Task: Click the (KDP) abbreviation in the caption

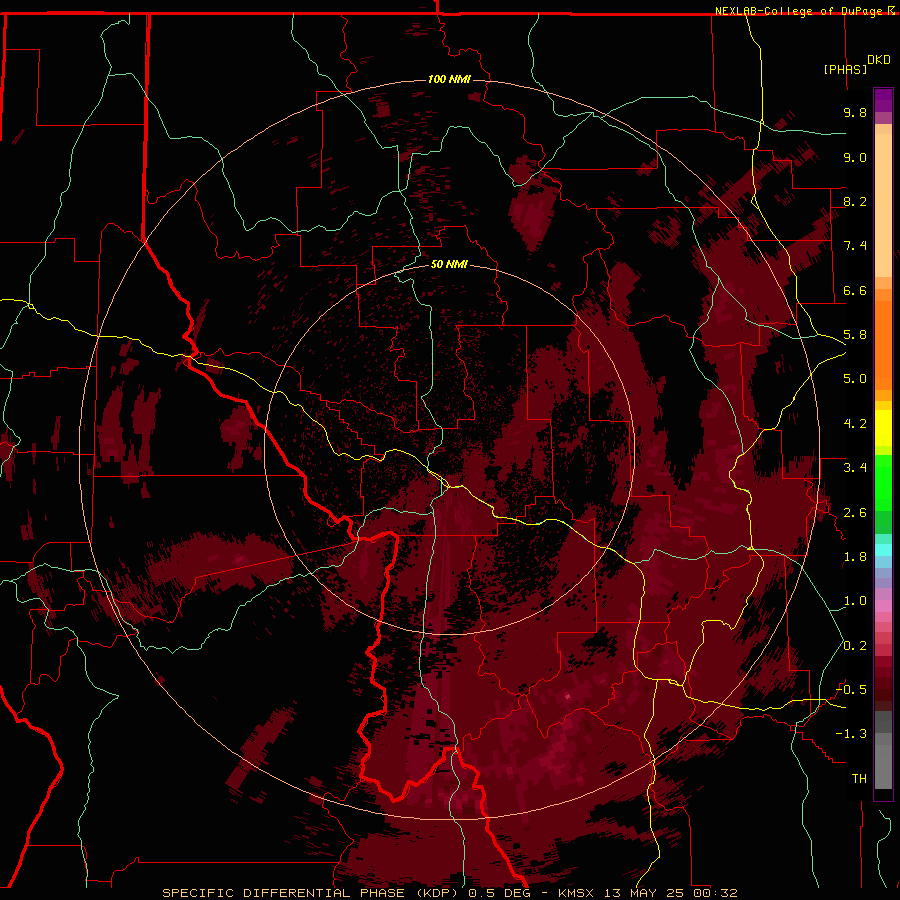Action: pos(439,893)
